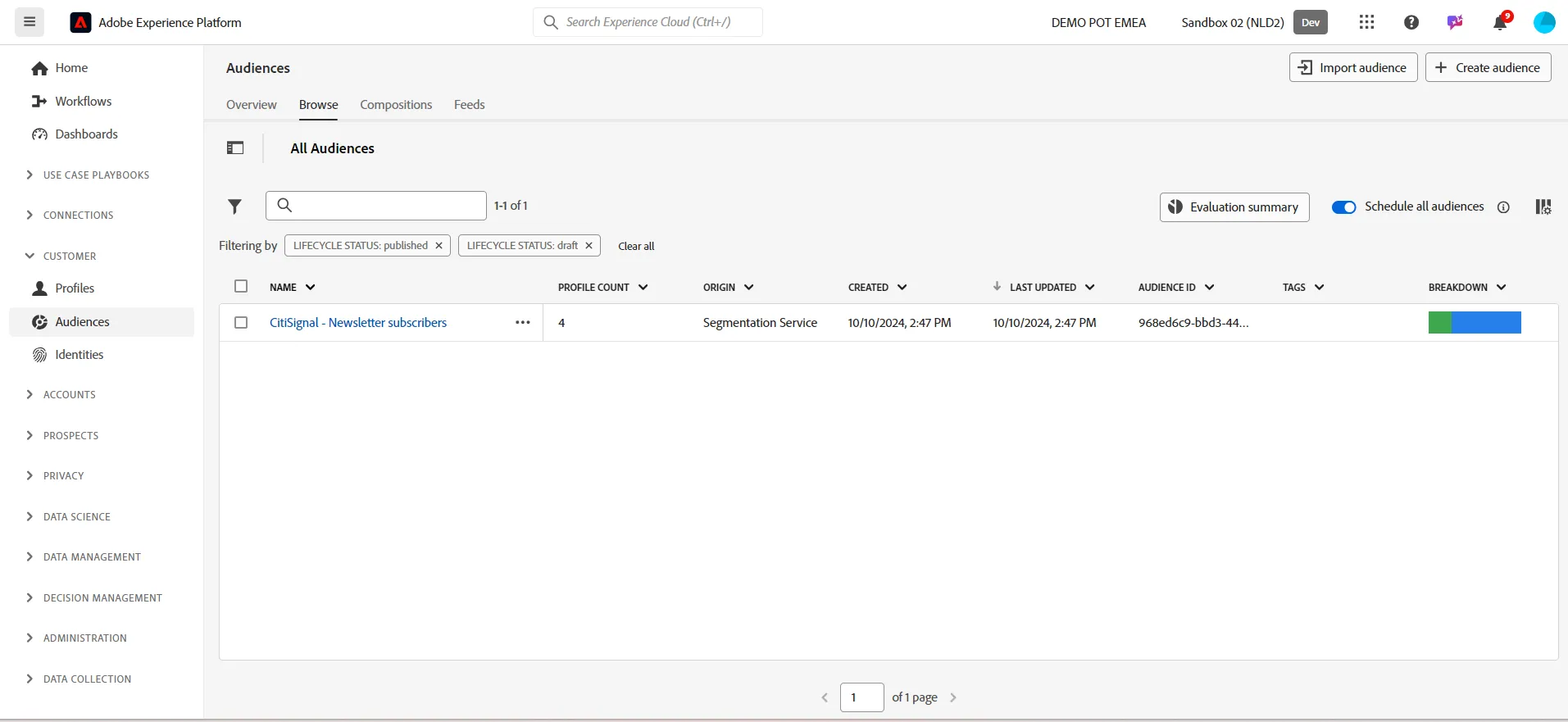Go to the next page arrow

click(x=953, y=697)
